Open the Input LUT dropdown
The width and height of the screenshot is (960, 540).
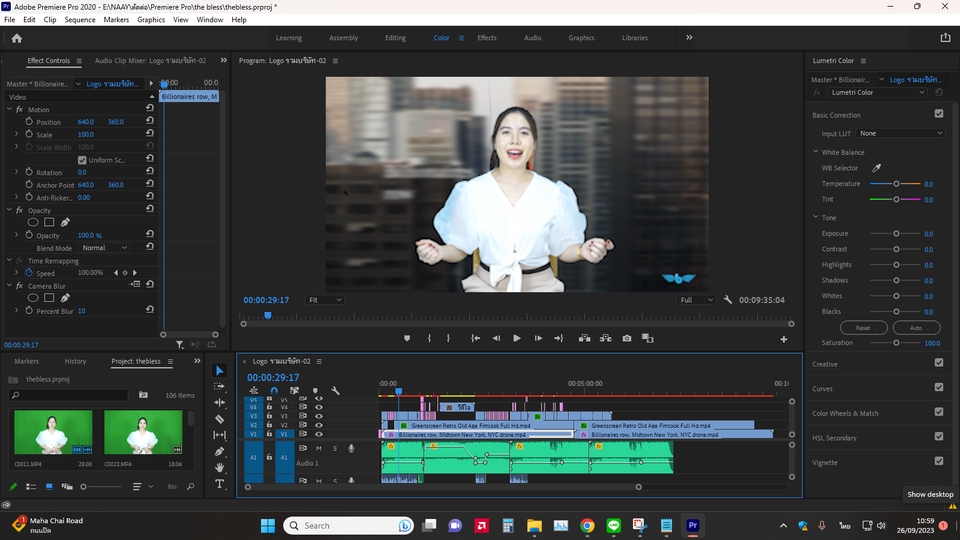click(900, 133)
